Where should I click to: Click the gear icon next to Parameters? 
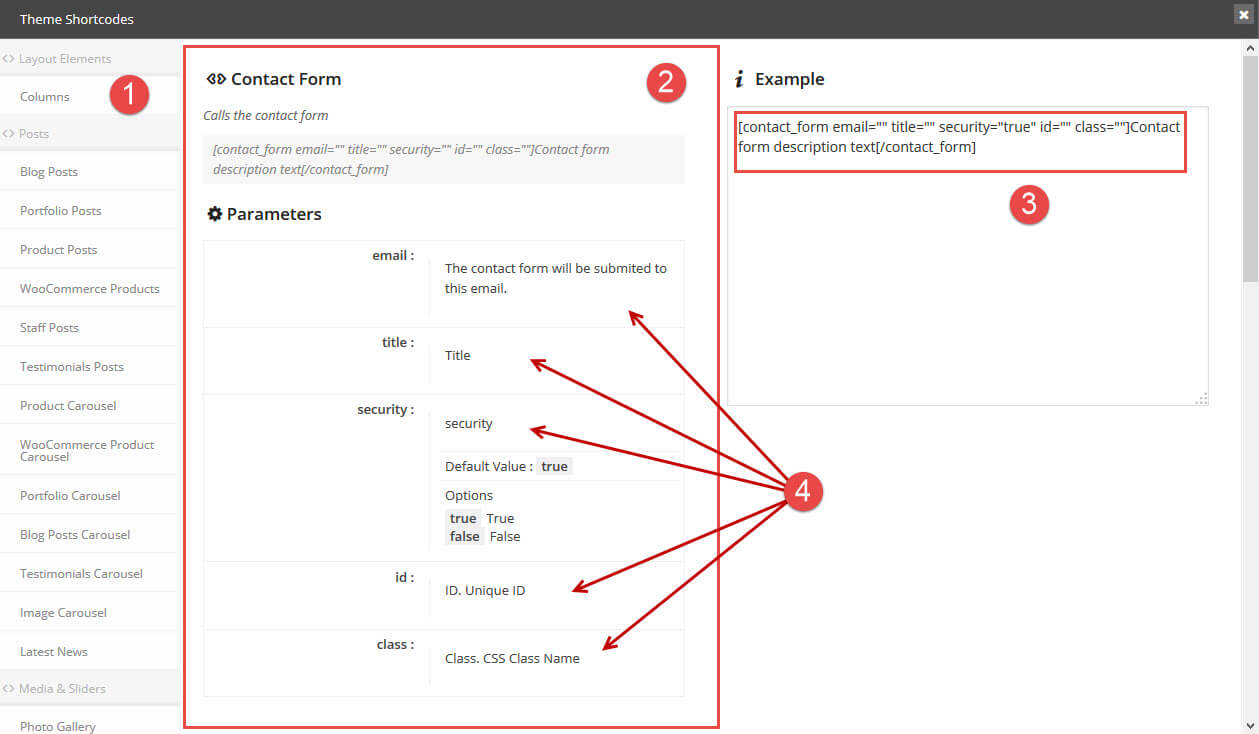pos(214,213)
